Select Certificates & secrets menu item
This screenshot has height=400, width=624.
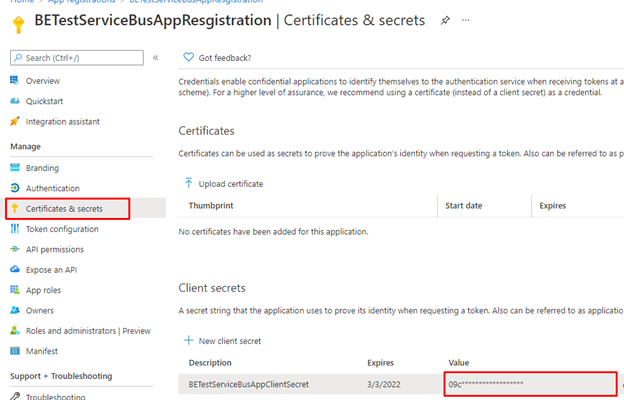[64, 209]
